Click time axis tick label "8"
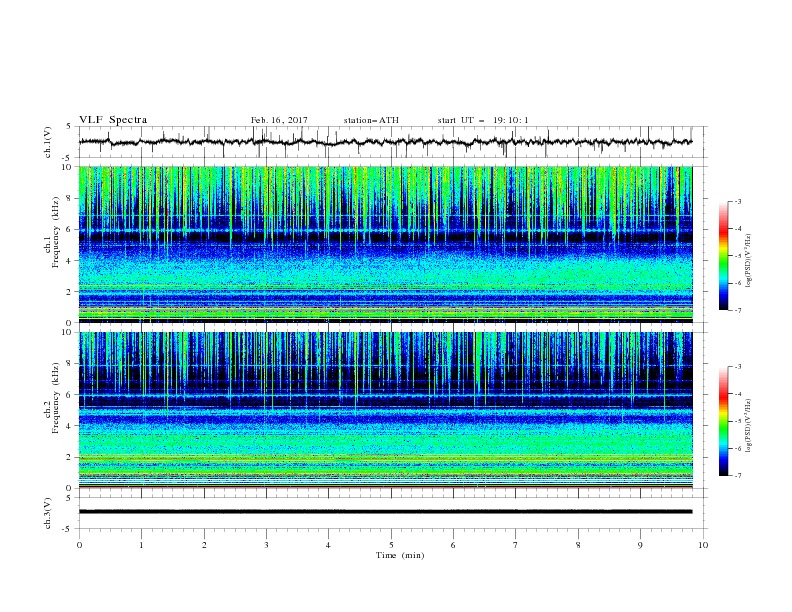This screenshot has height=612, width=792. click(x=578, y=545)
